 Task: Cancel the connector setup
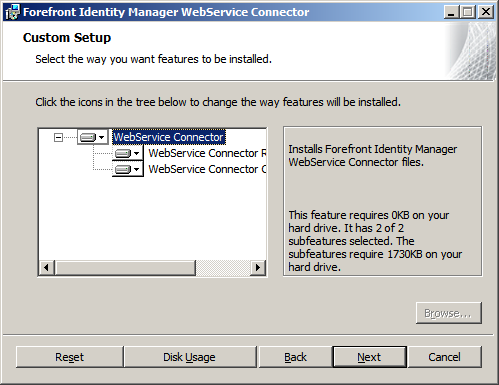pyautogui.click(x=445, y=357)
